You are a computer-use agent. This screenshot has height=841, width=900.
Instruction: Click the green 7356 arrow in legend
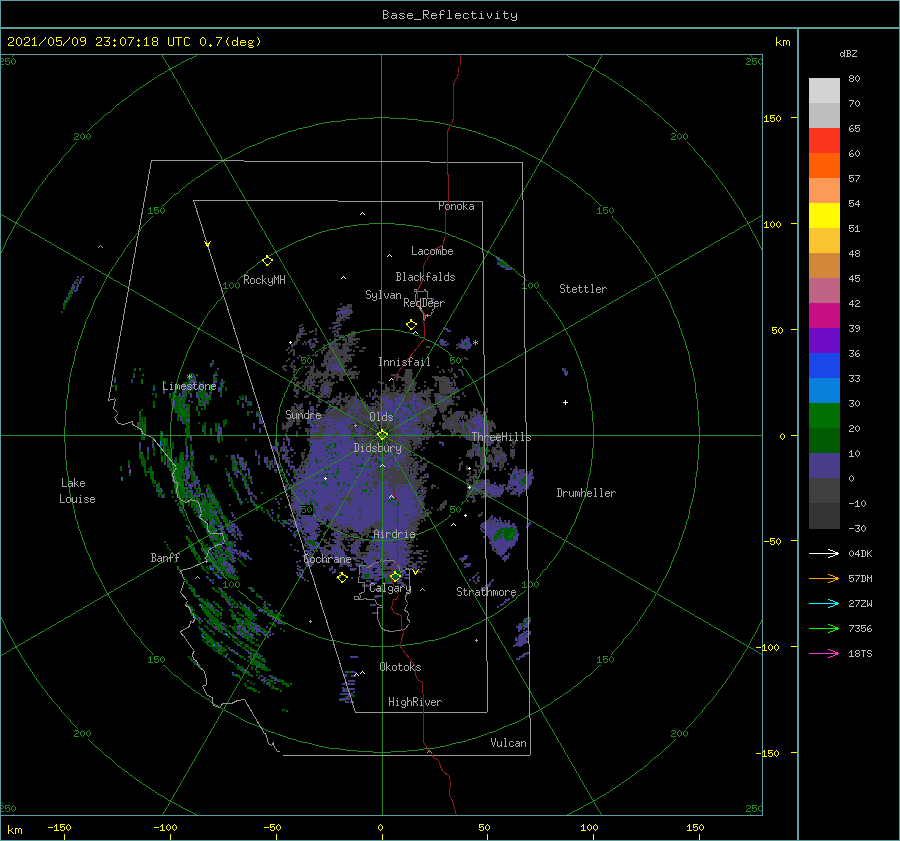point(824,629)
